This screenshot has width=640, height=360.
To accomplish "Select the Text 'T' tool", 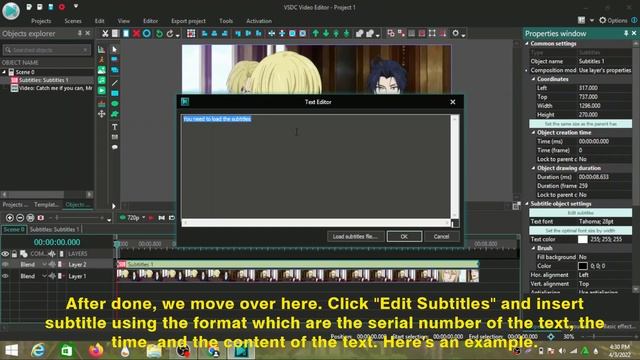I will tap(115, 127).
